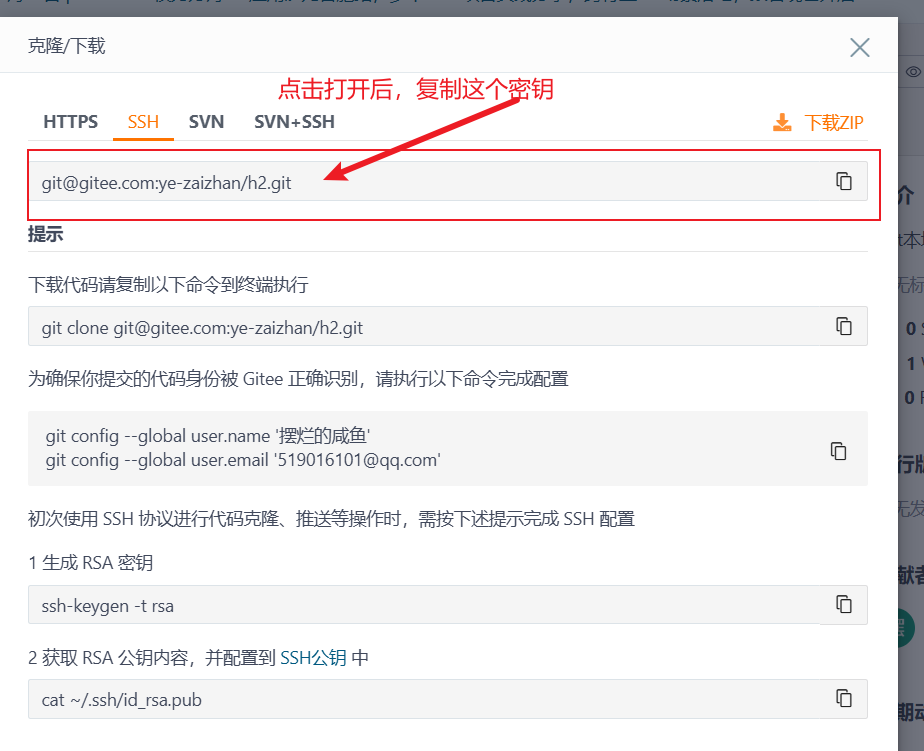Click the ssh-keygen command field

click(x=400, y=605)
